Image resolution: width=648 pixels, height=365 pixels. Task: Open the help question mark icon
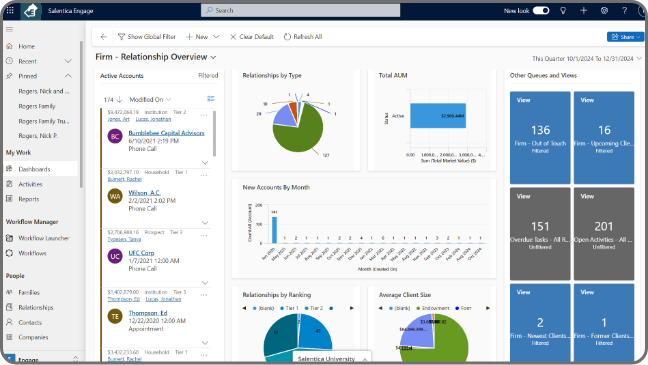coord(624,10)
